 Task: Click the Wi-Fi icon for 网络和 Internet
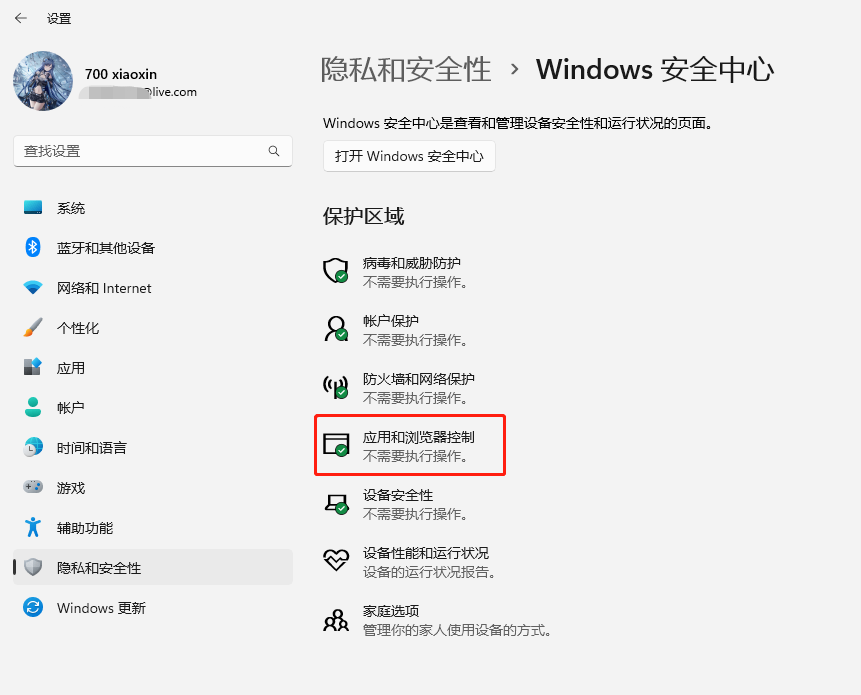(x=33, y=287)
